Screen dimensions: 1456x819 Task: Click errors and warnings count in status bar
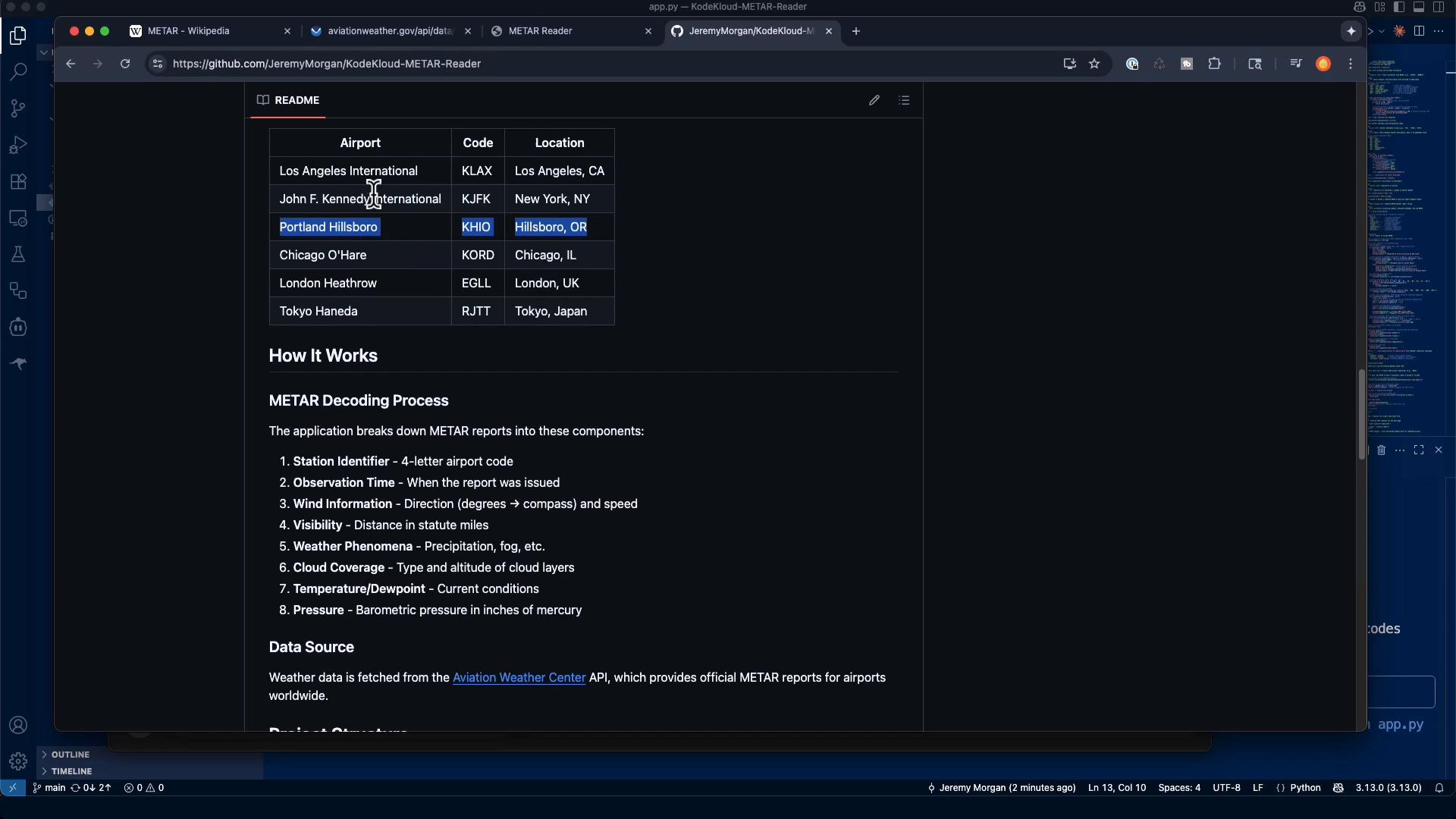[144, 788]
